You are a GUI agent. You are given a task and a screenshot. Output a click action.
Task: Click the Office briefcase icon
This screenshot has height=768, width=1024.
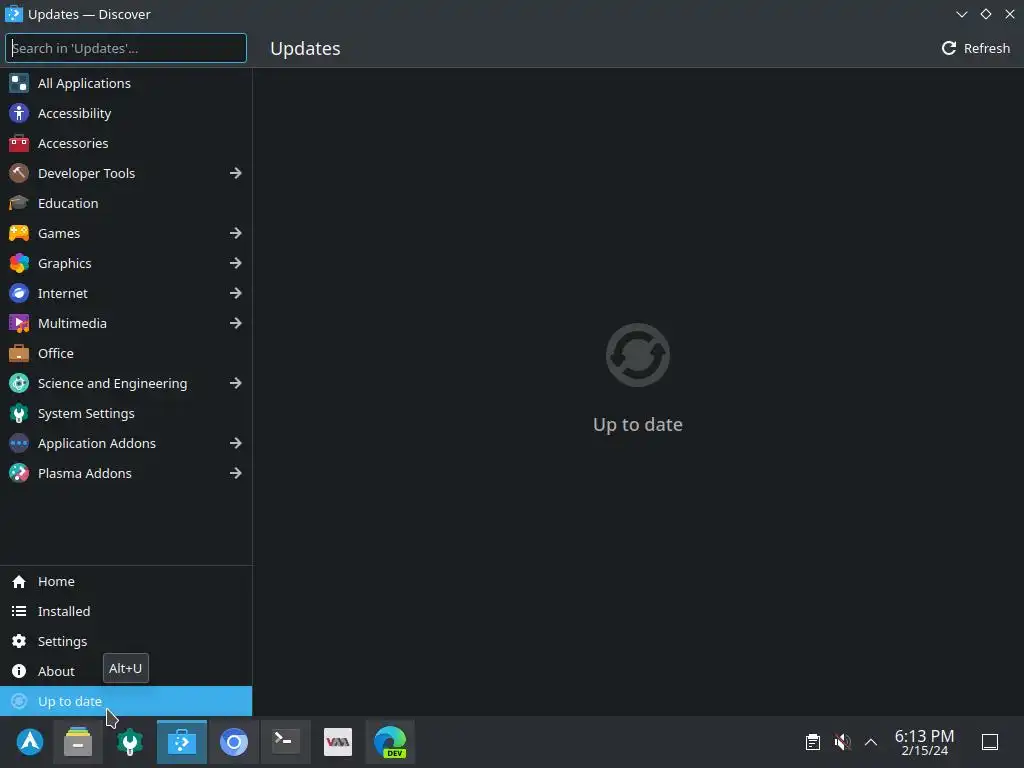click(x=19, y=353)
